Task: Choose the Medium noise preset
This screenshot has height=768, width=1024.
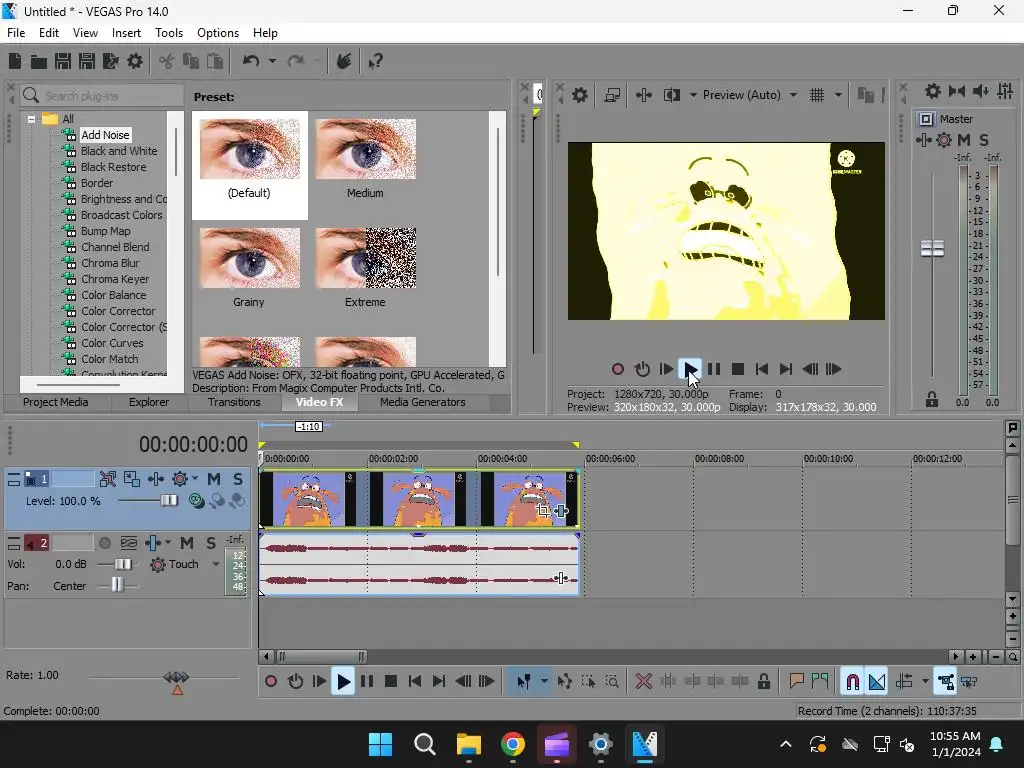Action: pyautogui.click(x=365, y=159)
